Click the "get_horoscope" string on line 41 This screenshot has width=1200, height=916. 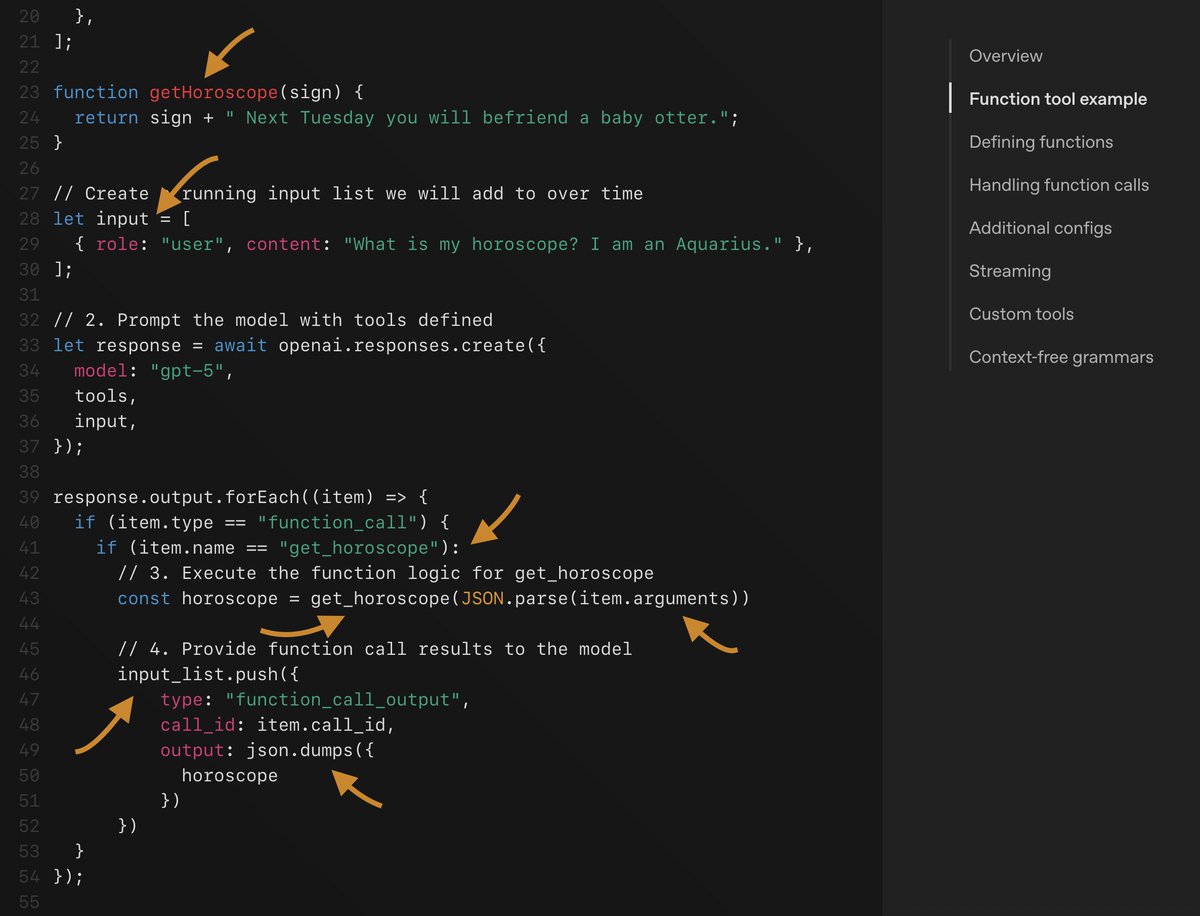359,547
